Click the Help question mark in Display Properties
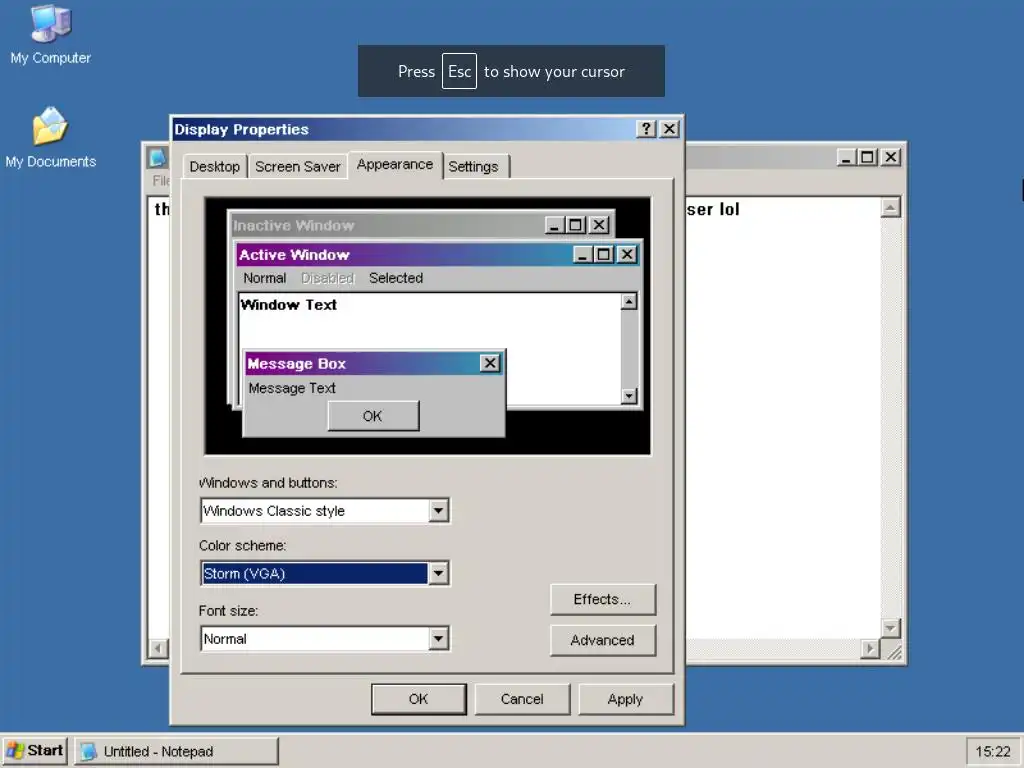The height and width of the screenshot is (768, 1024). point(646,129)
